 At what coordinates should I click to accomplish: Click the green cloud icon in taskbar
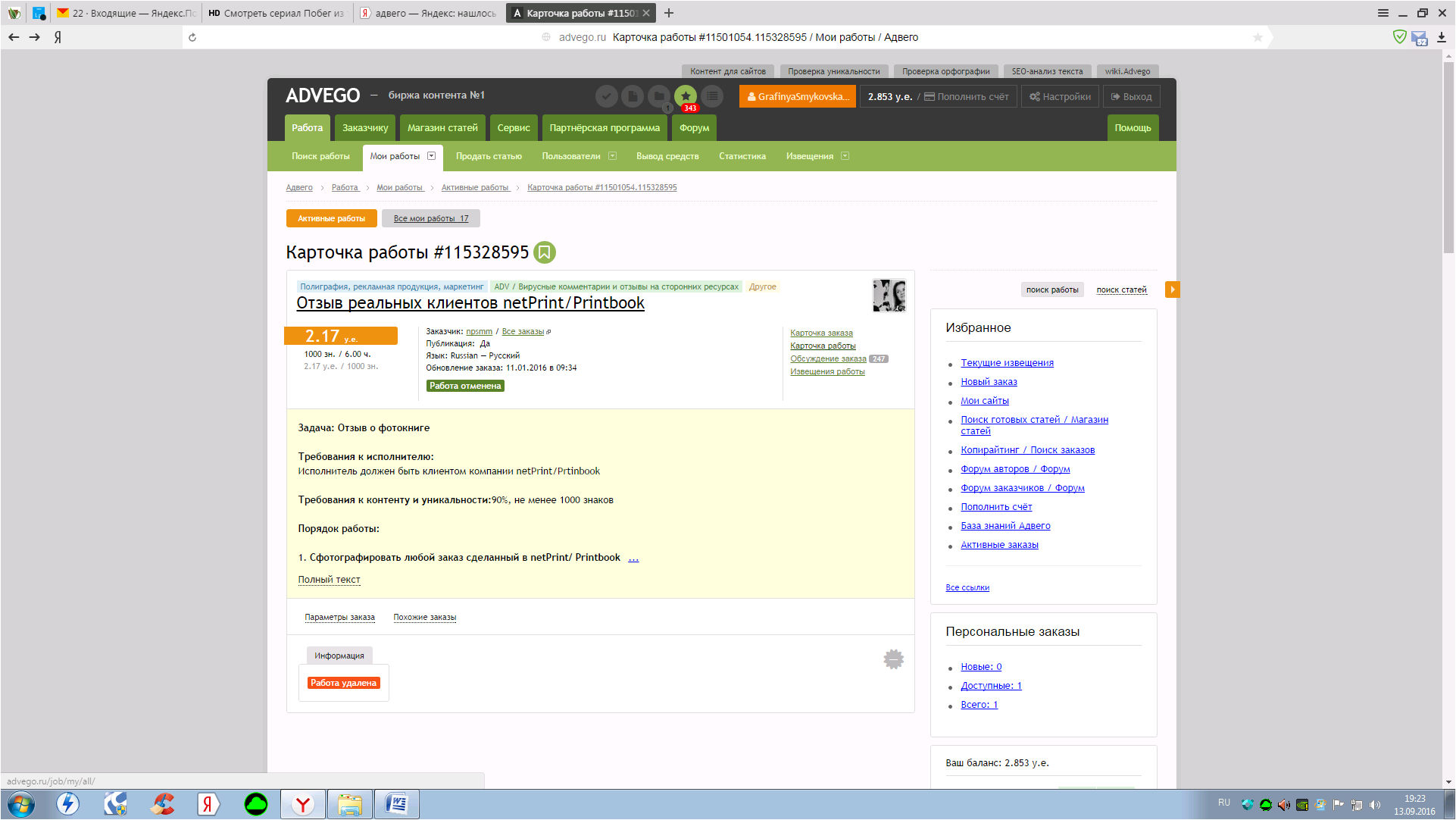[256, 804]
